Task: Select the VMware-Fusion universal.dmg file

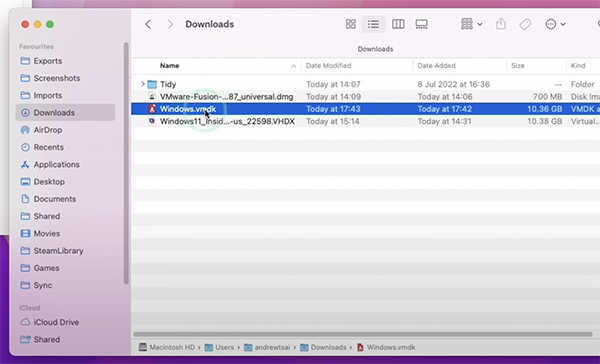Action: 365,96
